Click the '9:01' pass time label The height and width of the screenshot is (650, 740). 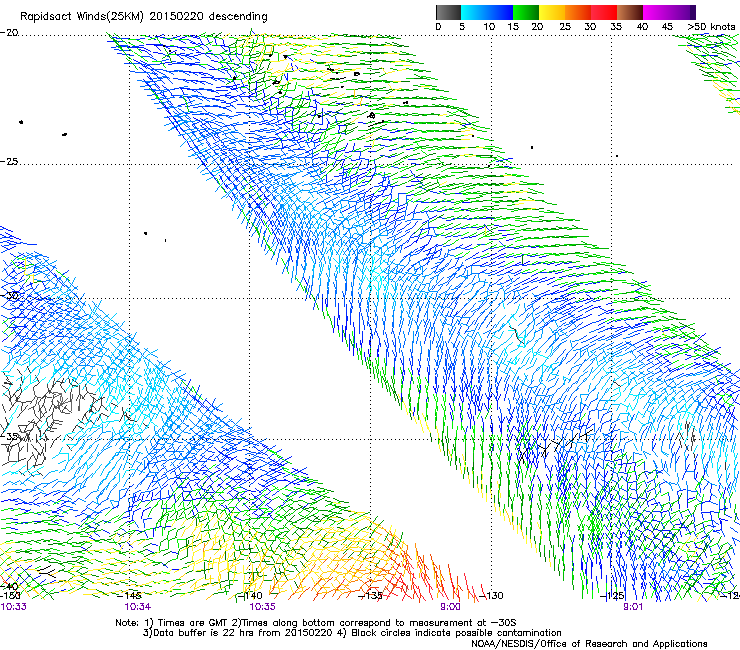[633, 607]
